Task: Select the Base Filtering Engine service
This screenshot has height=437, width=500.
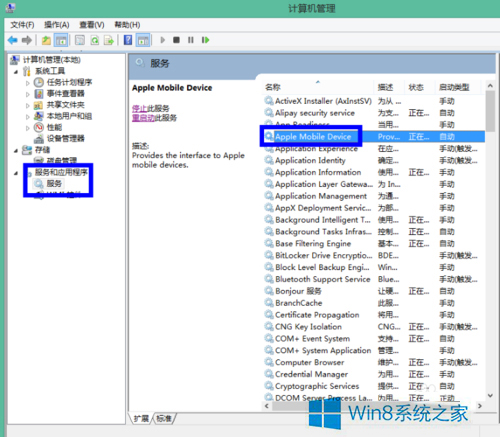Action: [x=313, y=244]
